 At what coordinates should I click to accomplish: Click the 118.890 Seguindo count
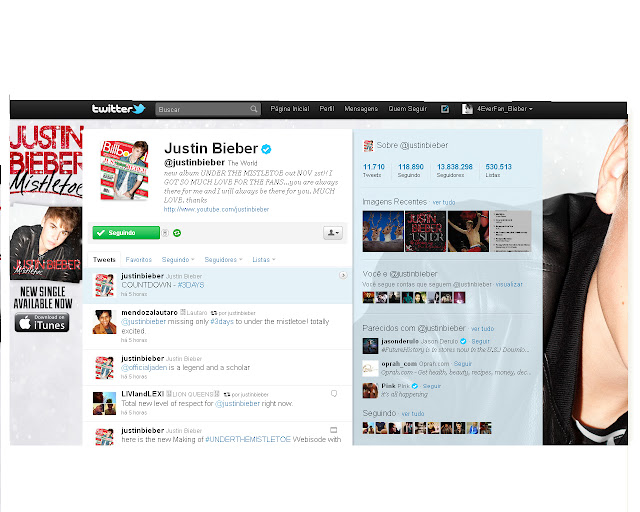[411, 170]
